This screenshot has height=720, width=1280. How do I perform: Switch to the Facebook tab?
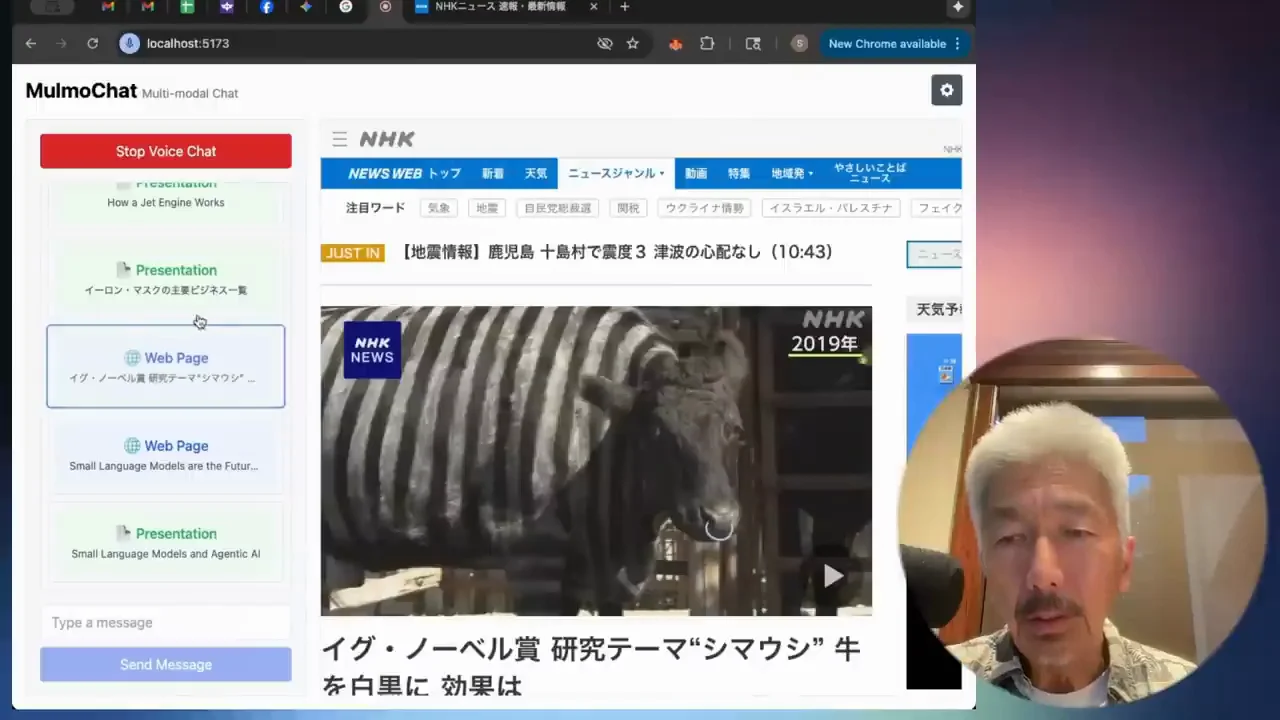tap(266, 6)
